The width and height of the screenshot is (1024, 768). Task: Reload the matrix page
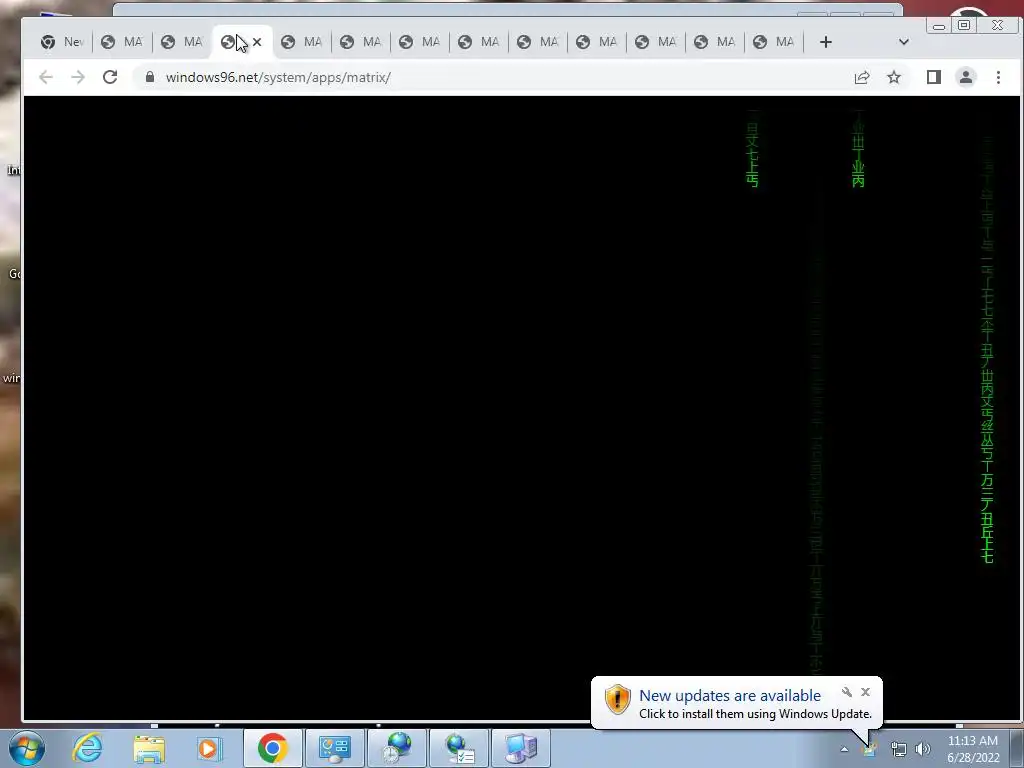pos(110,77)
